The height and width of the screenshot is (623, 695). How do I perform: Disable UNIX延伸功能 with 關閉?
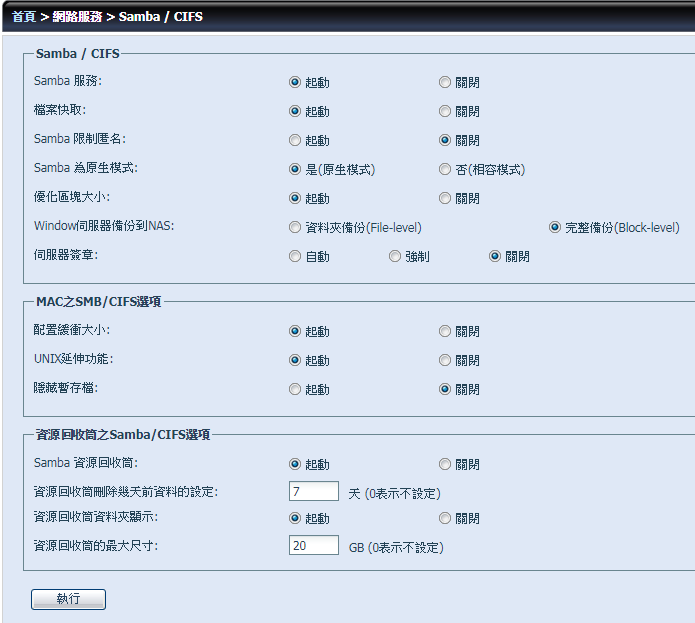445,360
